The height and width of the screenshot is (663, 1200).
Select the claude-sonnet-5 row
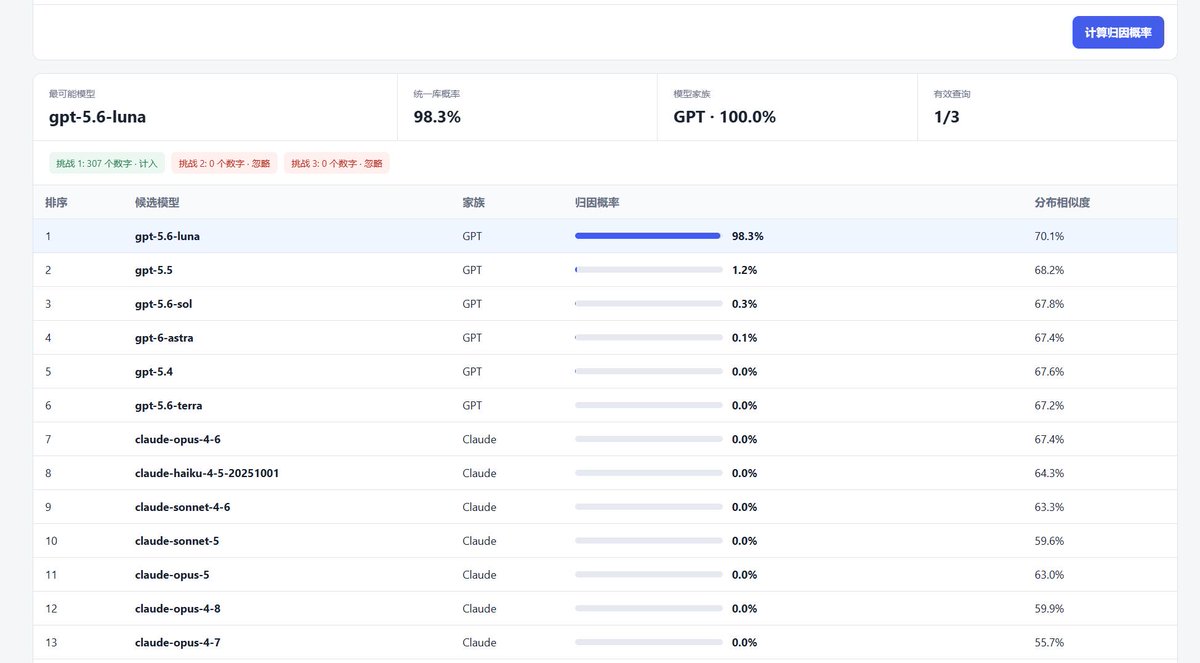[605, 541]
